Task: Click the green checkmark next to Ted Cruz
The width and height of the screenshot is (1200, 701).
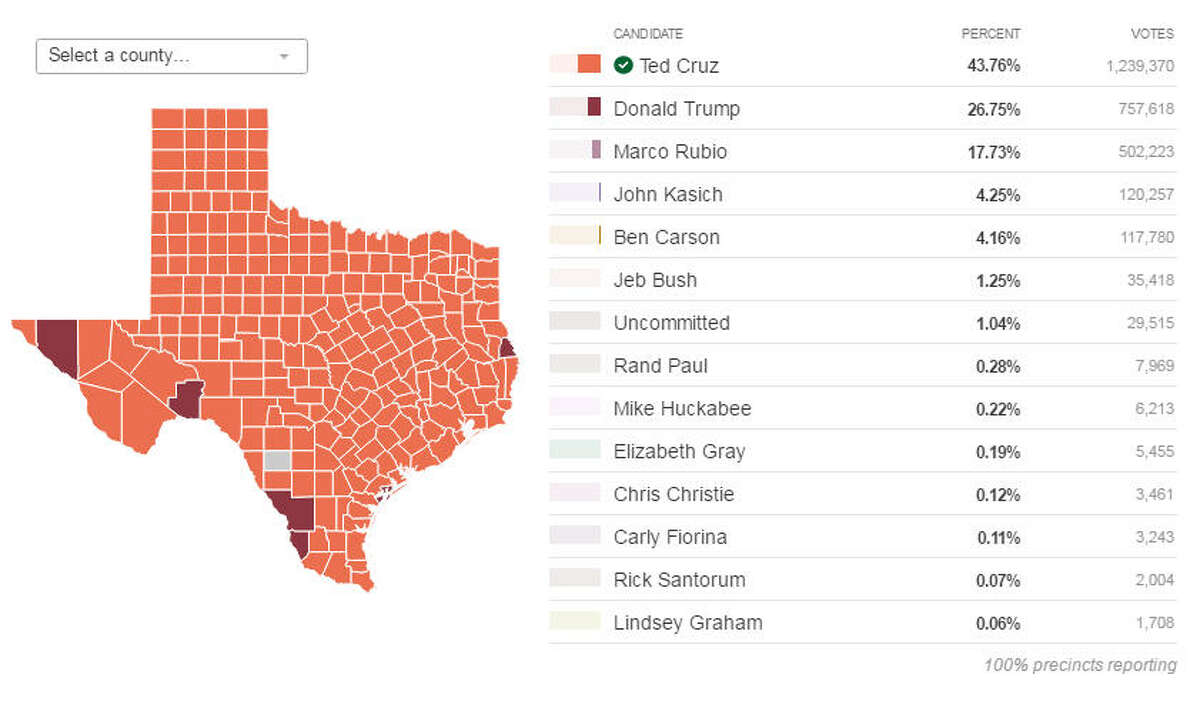Action: [x=624, y=65]
